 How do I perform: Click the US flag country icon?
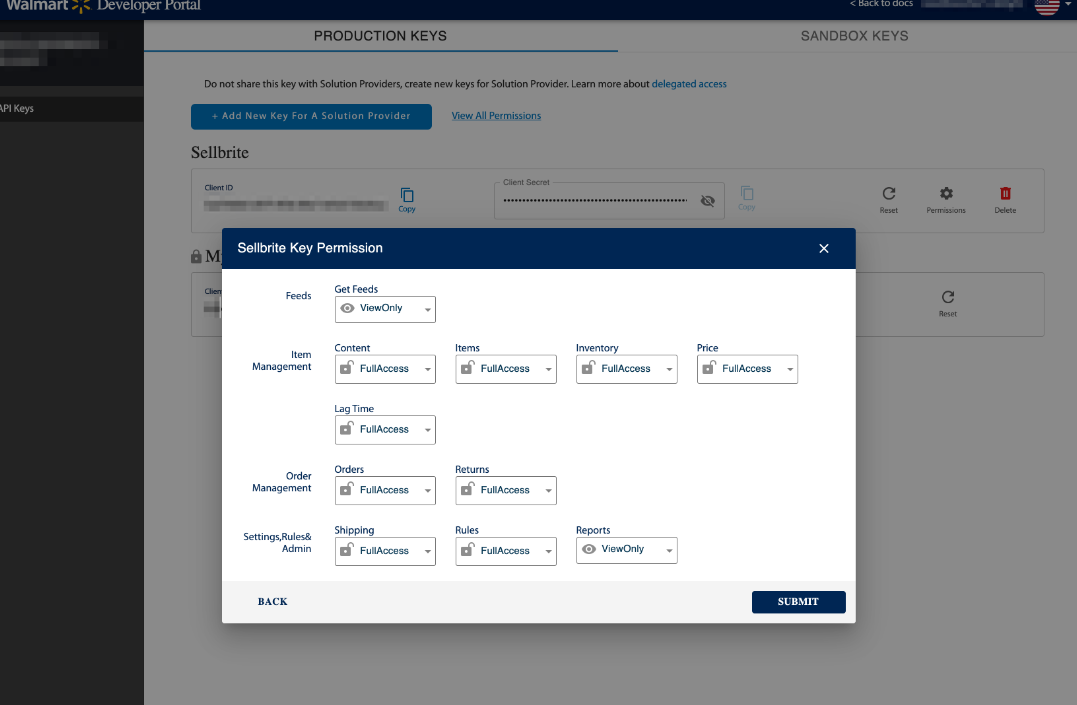(x=1047, y=5)
